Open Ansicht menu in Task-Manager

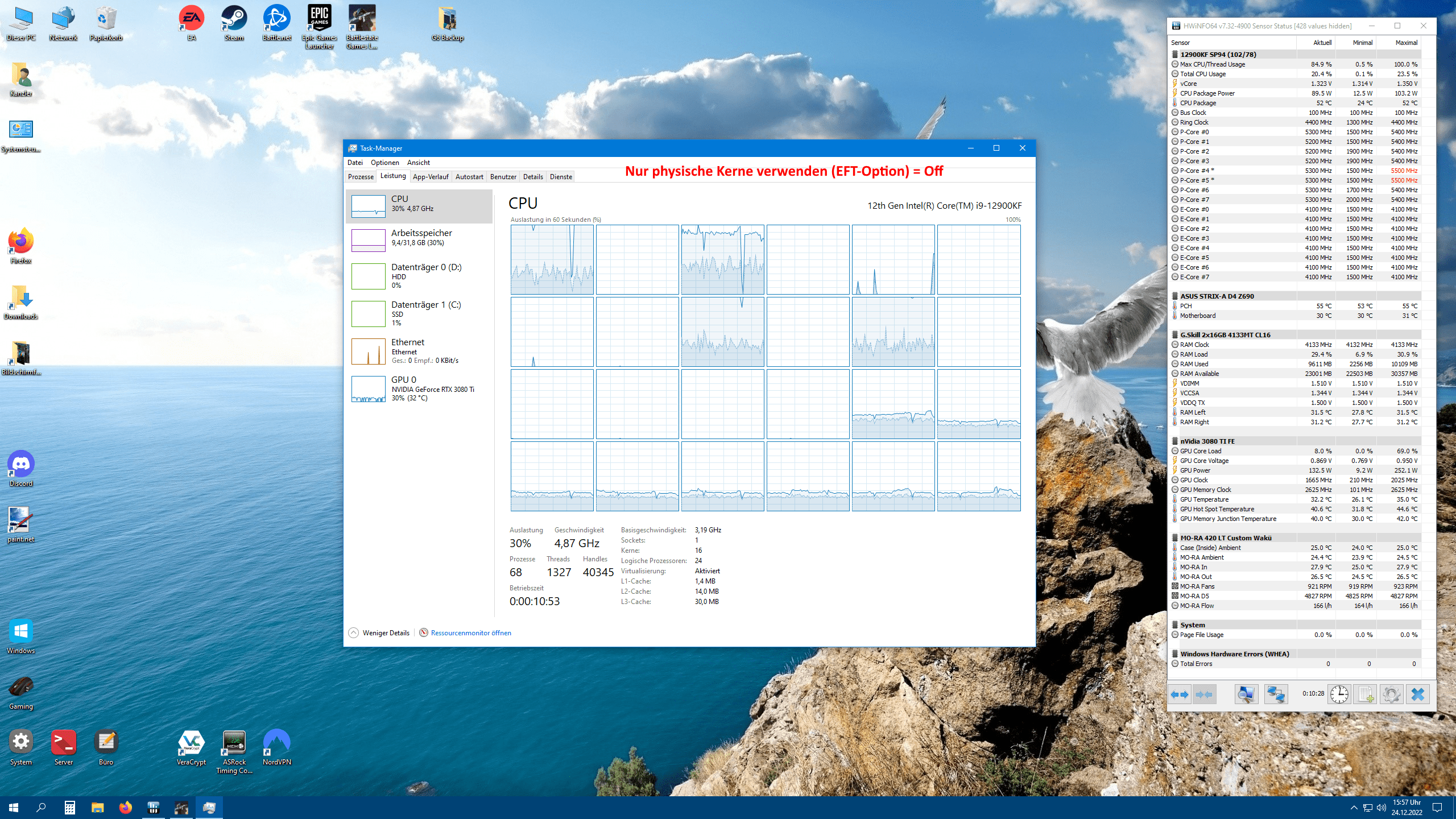(x=419, y=163)
